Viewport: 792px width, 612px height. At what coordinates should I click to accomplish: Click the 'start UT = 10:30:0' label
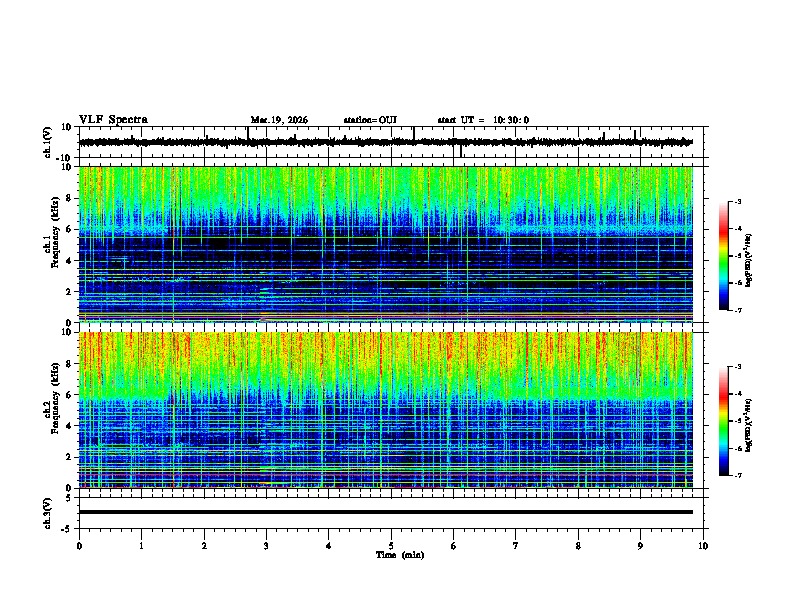coord(483,120)
